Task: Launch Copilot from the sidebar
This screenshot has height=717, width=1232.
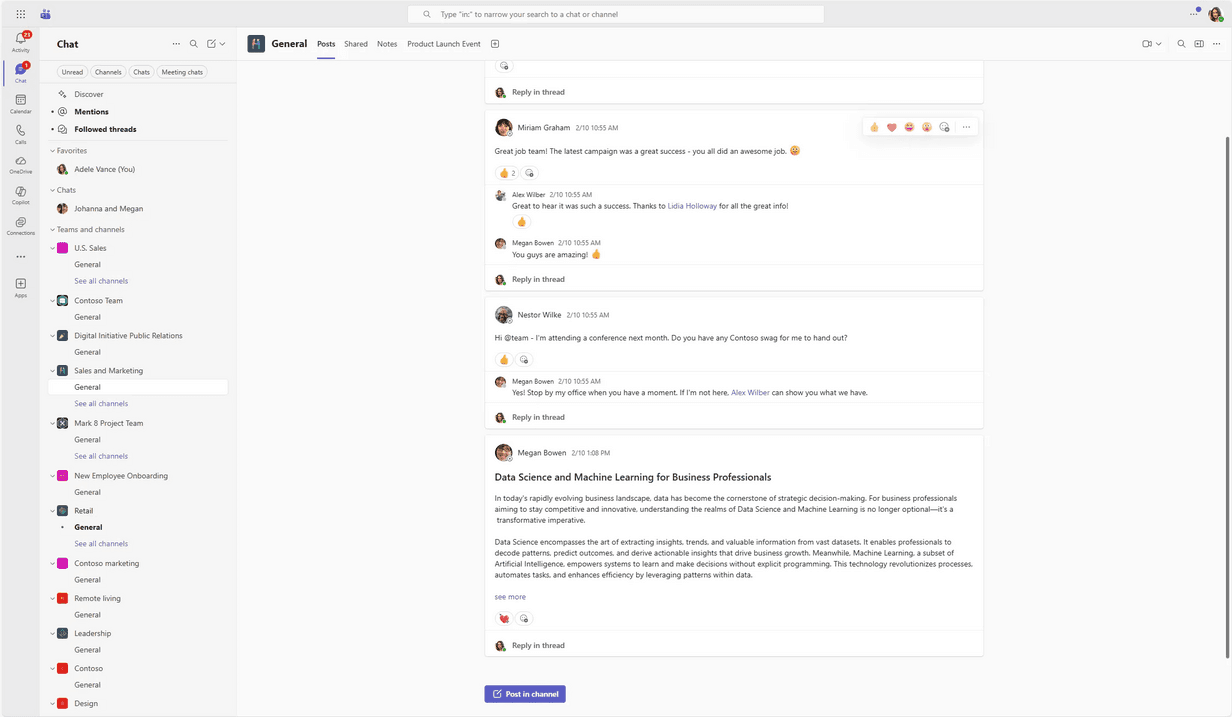Action: [x=20, y=194]
